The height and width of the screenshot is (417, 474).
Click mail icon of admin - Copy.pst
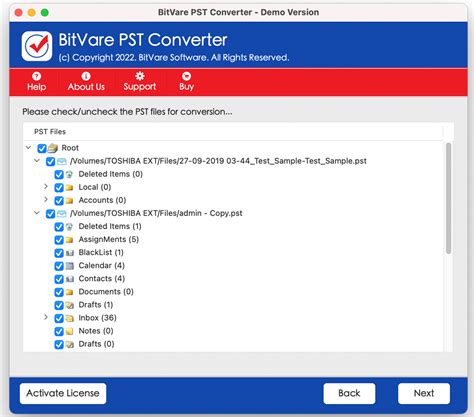62,214
